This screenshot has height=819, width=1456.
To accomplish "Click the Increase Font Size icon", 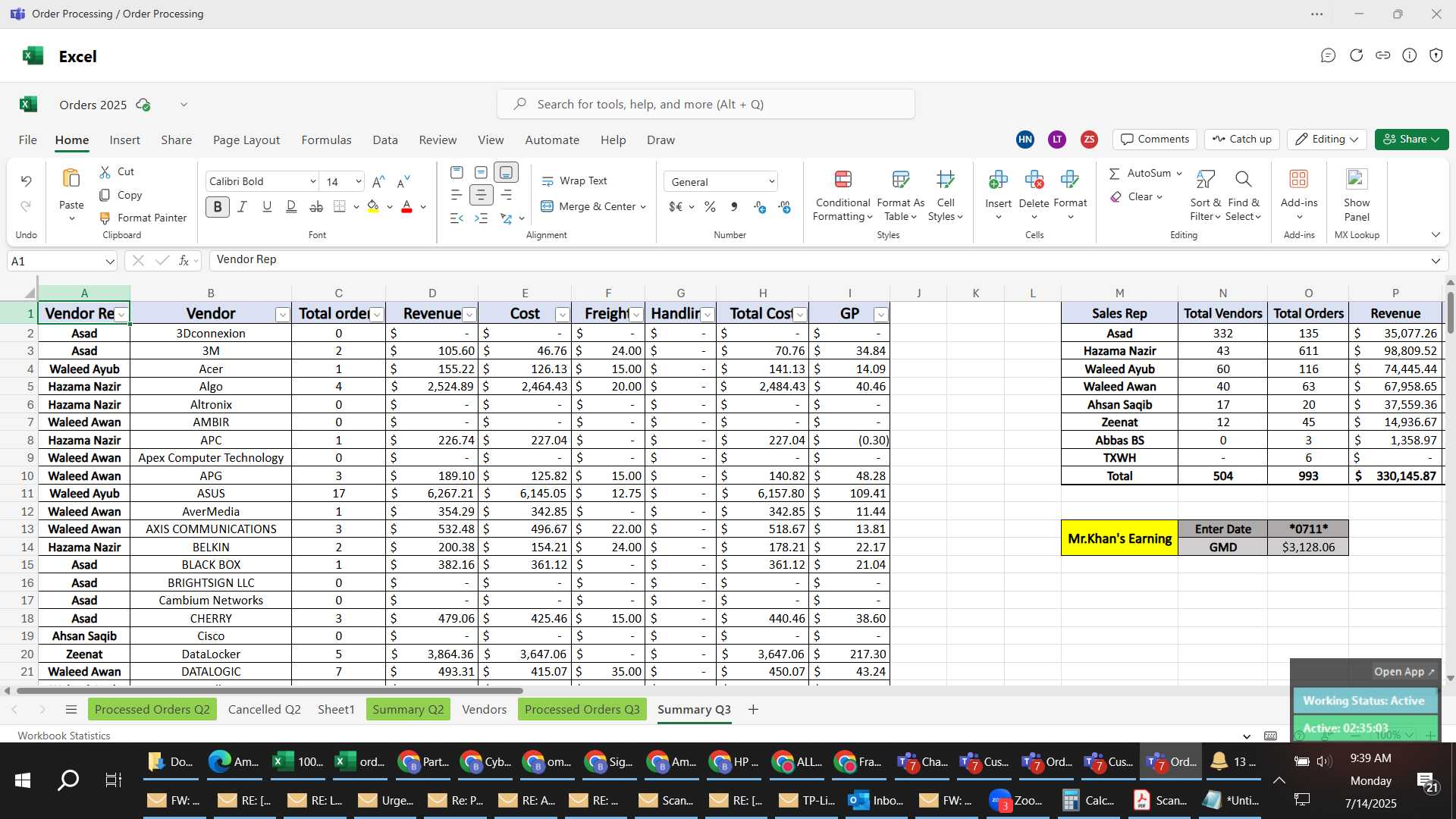I will click(x=378, y=181).
